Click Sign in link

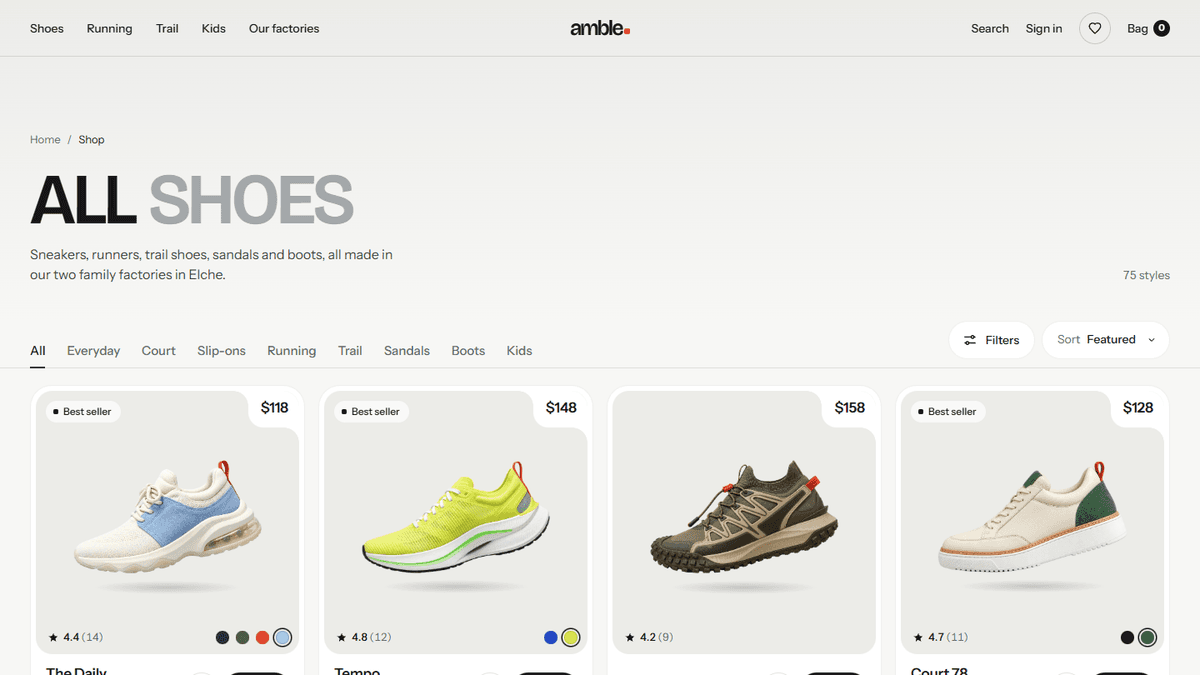tap(1044, 28)
